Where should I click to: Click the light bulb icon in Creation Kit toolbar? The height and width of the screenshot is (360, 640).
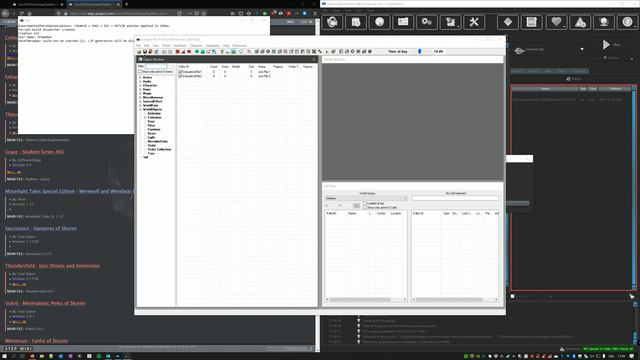pos(222,51)
